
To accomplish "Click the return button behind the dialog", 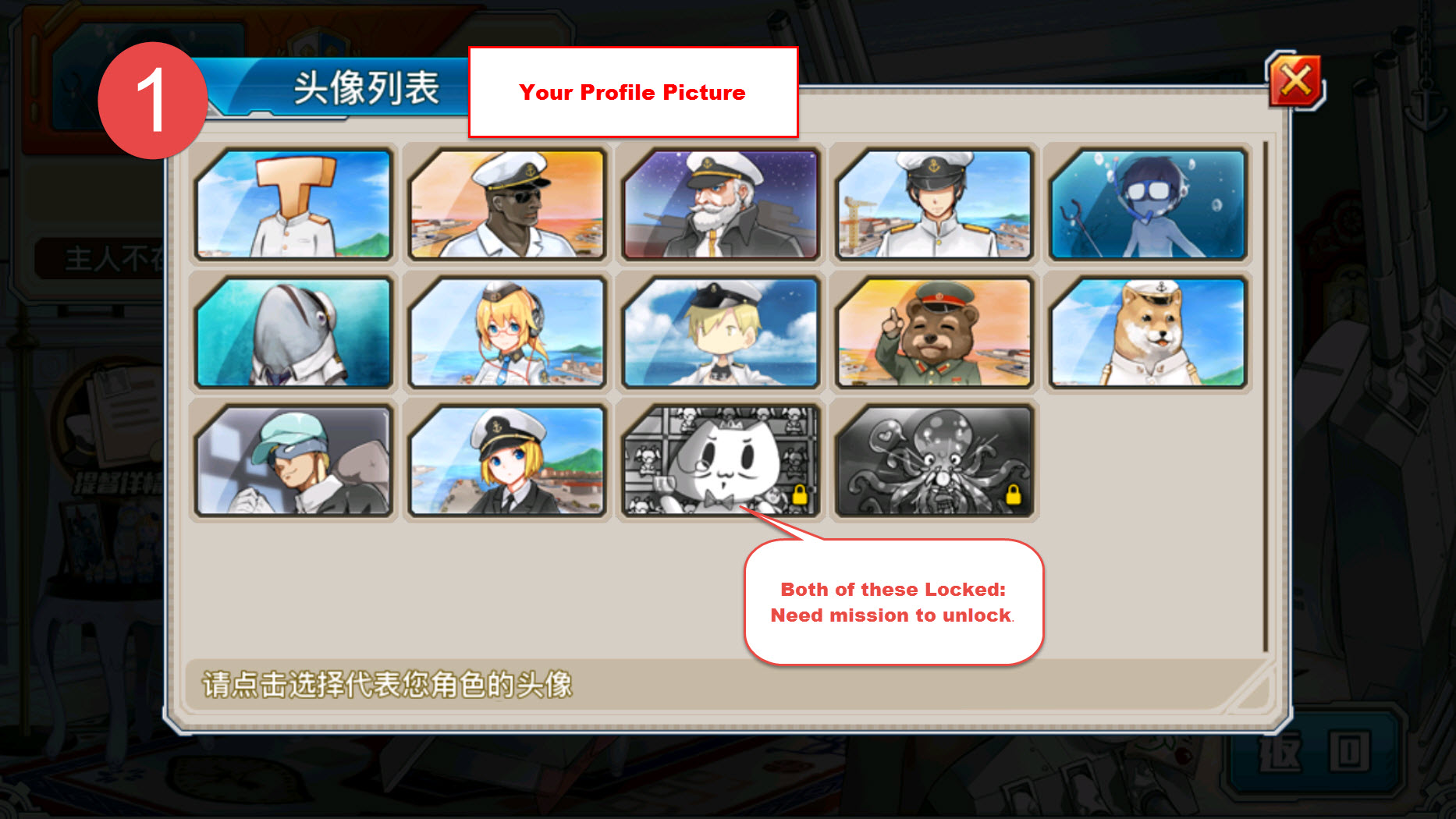I will pos(1316,753).
